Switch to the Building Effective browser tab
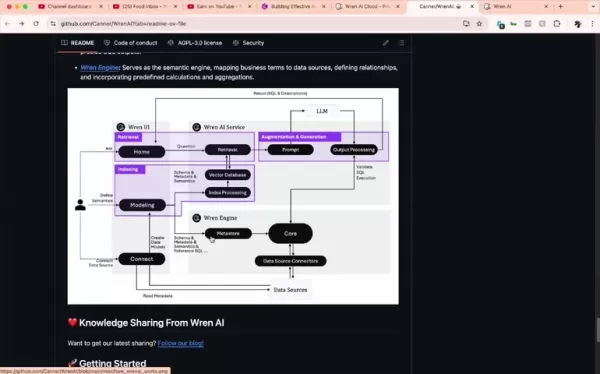Screen dimensions: 600x374 tap(293, 7)
